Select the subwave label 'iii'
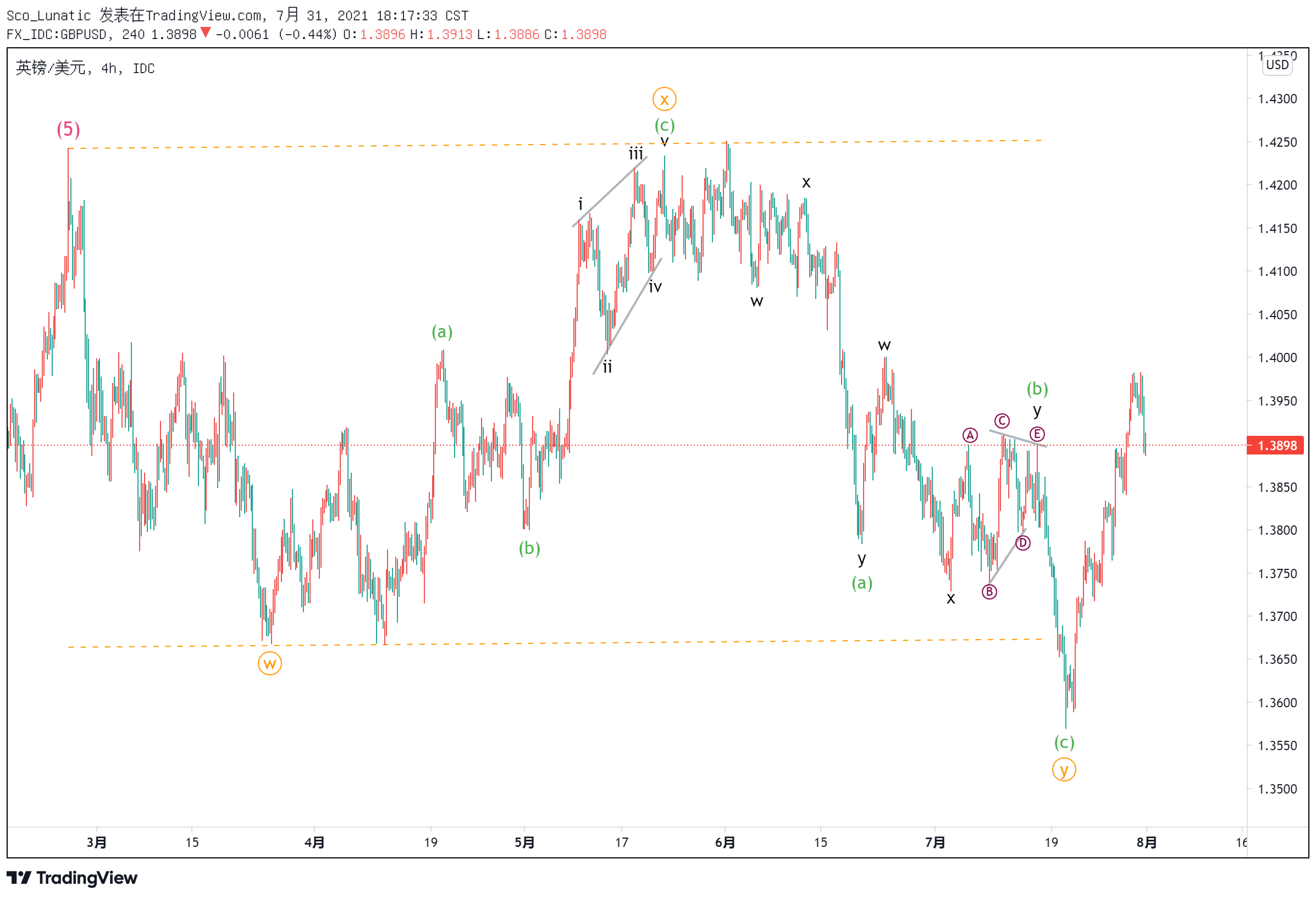Screen dimensions: 1316x898 tap(636, 153)
